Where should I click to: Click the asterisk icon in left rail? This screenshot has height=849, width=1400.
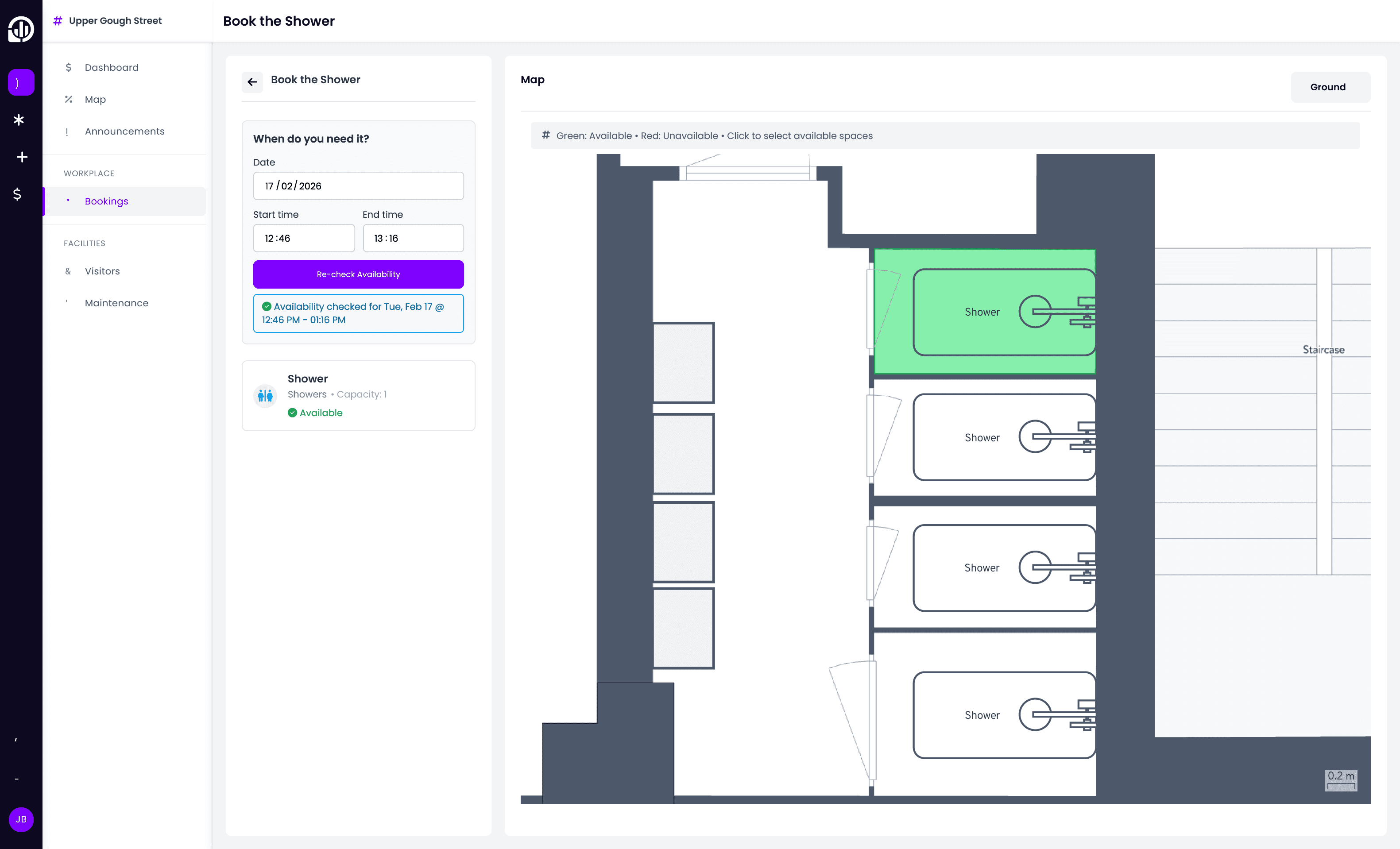pos(19,120)
